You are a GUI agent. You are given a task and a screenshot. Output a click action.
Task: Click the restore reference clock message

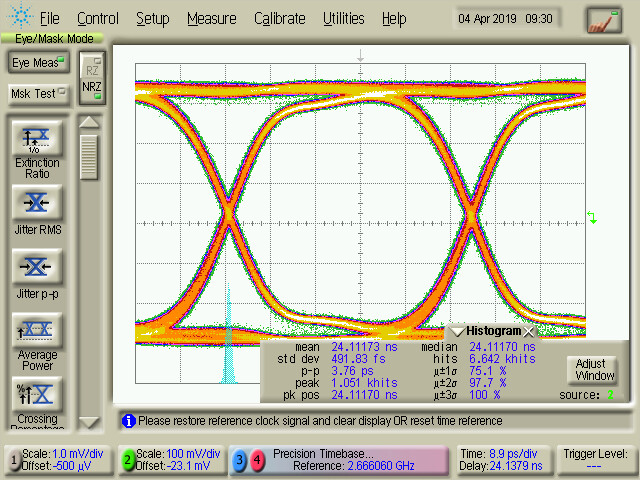pos(320,421)
